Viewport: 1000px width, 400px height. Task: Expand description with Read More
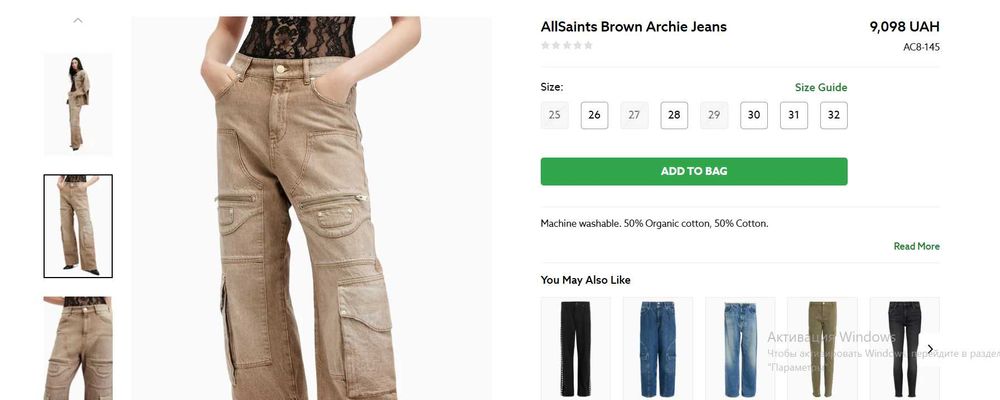pos(916,246)
